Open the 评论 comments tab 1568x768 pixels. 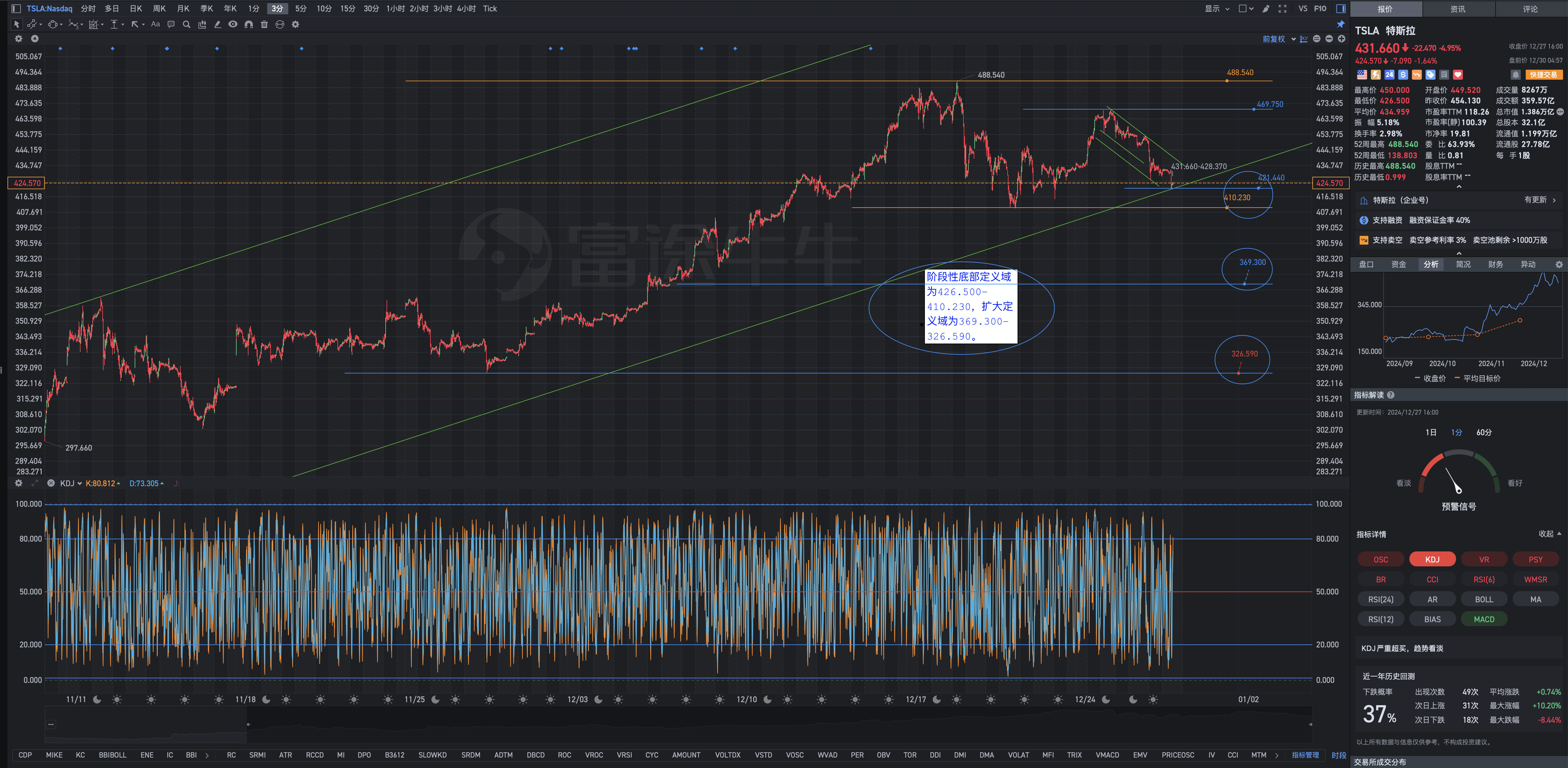pyautogui.click(x=1530, y=8)
